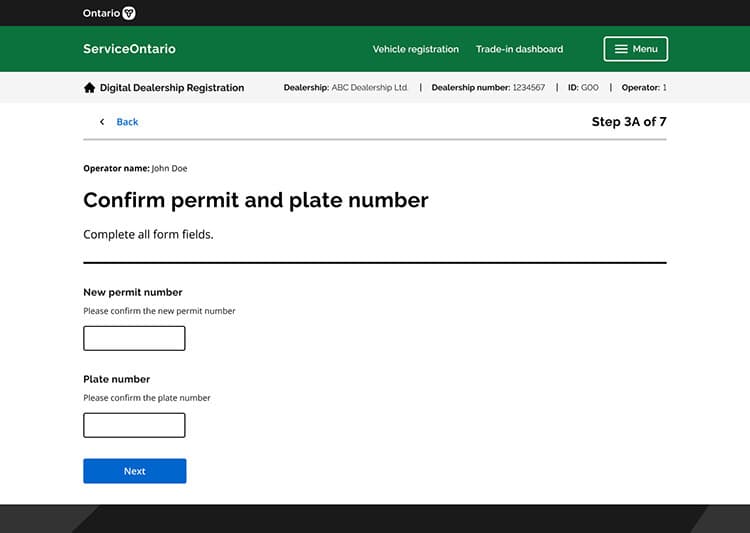Image resolution: width=750 pixels, height=533 pixels.
Task: Click the Ontario trillium logo icon
Action: pyautogui.click(x=129, y=13)
